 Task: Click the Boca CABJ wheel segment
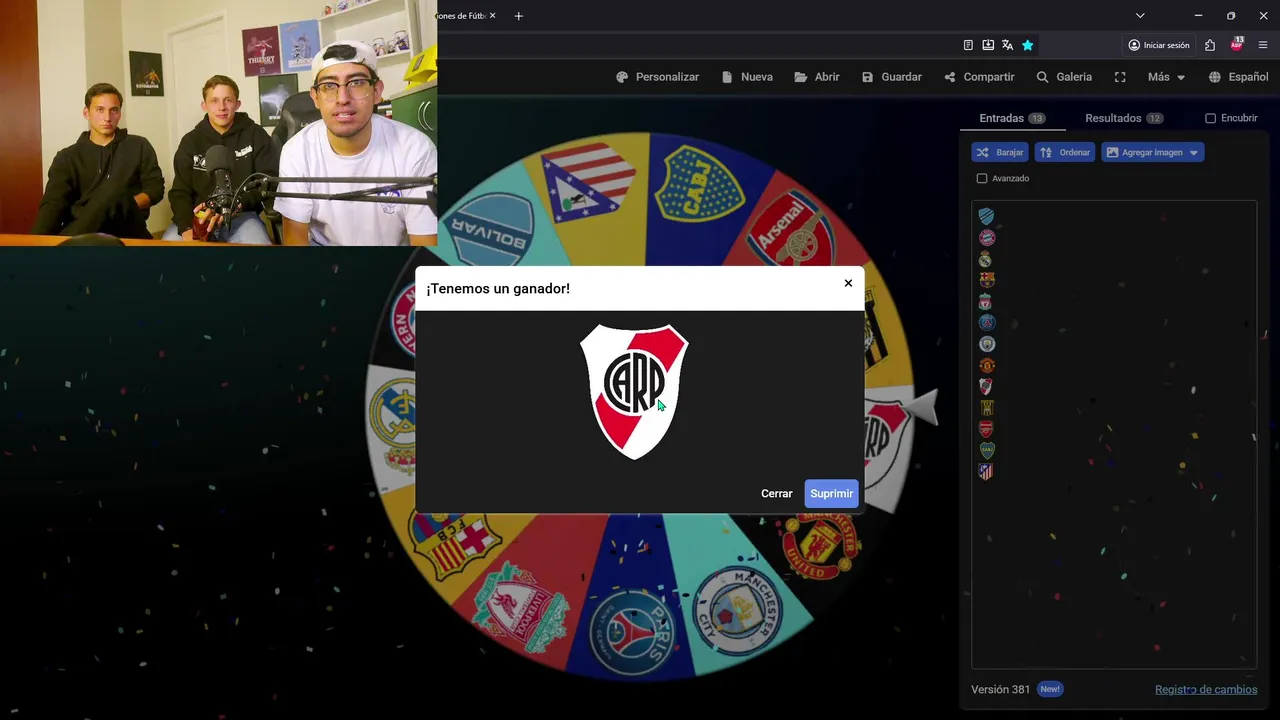coord(698,185)
